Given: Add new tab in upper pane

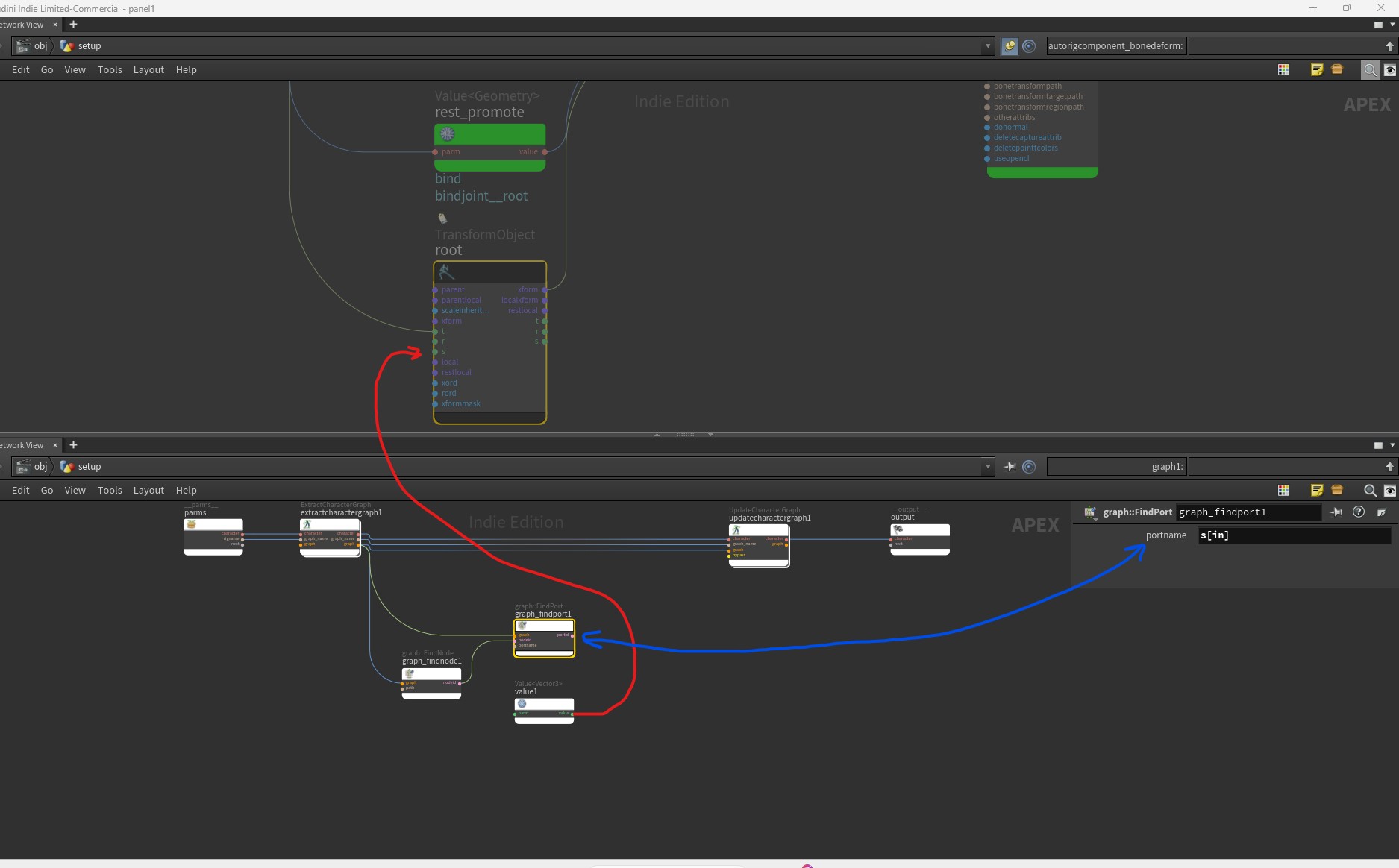Looking at the screenshot, I should pos(73,25).
